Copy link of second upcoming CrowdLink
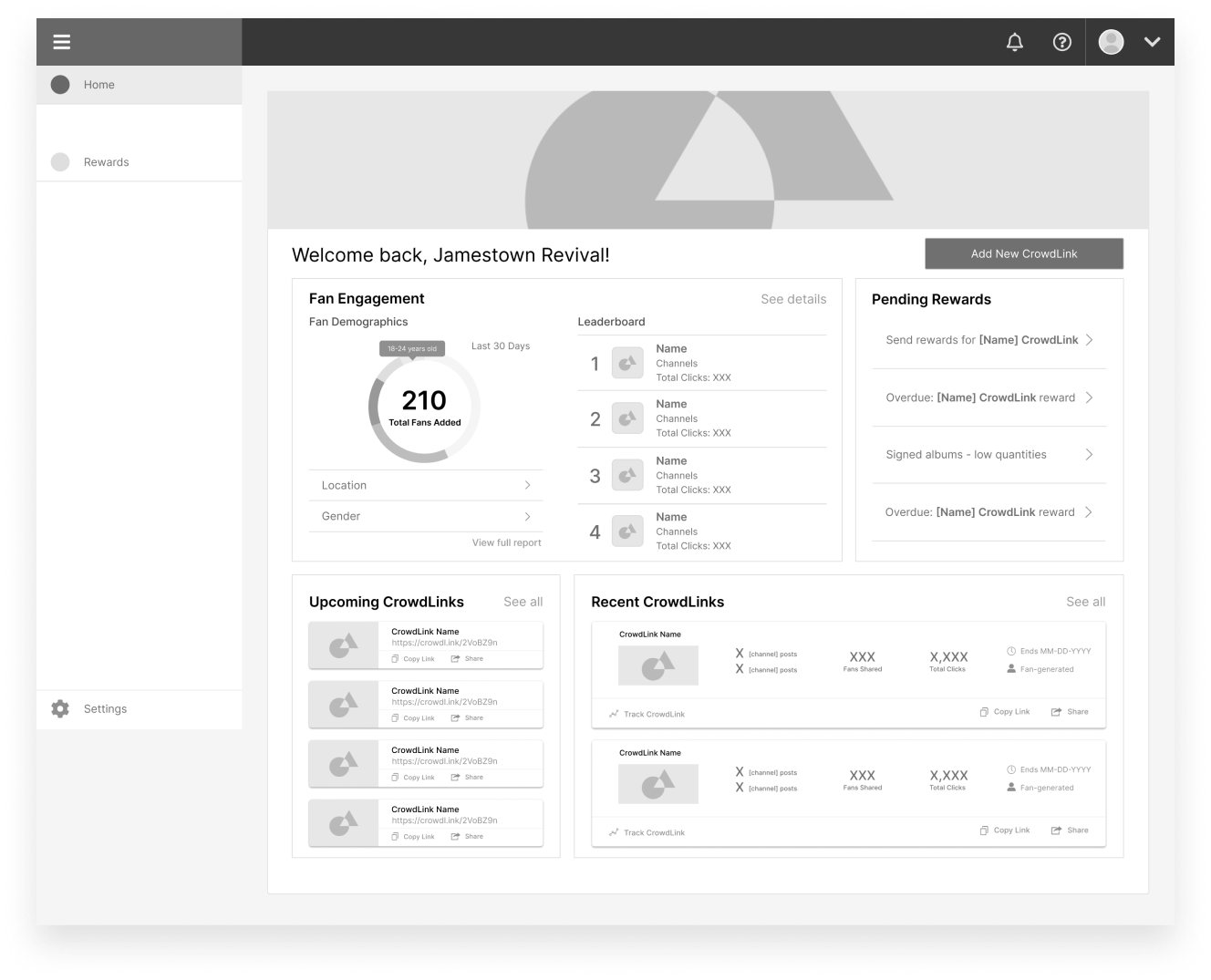This screenshot has height=980, width=1211. tap(413, 718)
